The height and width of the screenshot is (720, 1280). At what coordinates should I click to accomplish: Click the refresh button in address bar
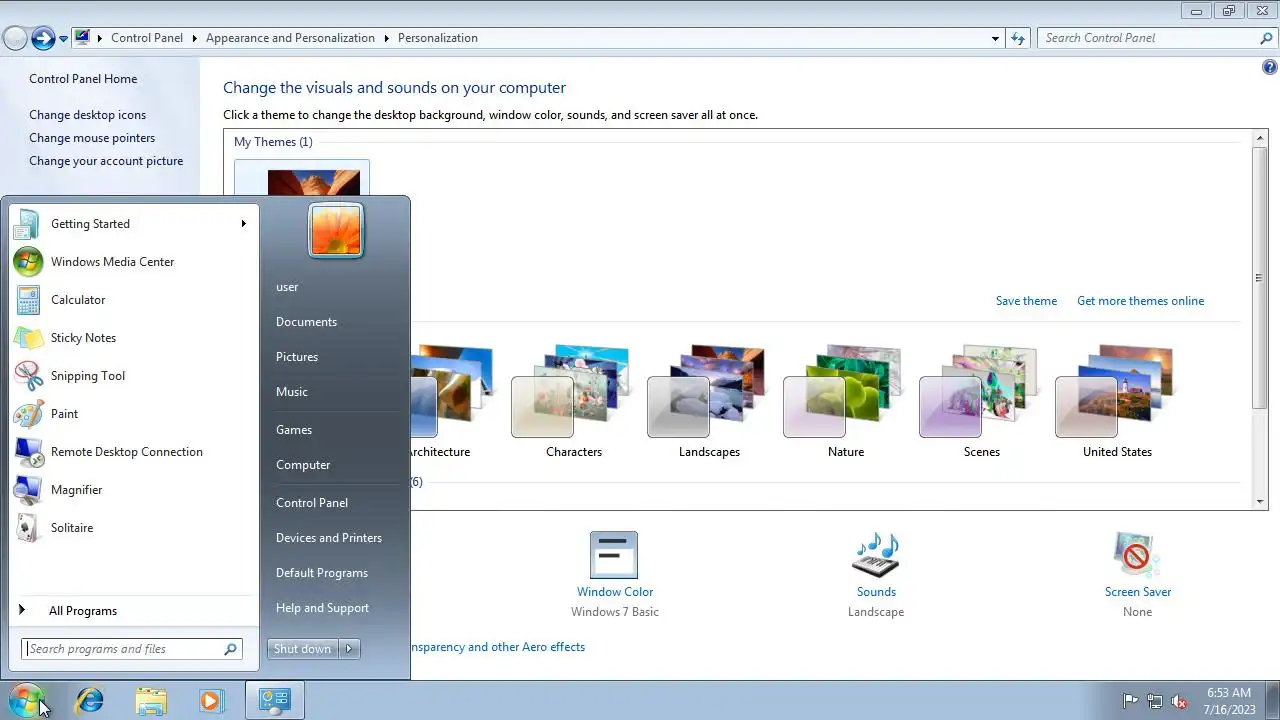1018,38
